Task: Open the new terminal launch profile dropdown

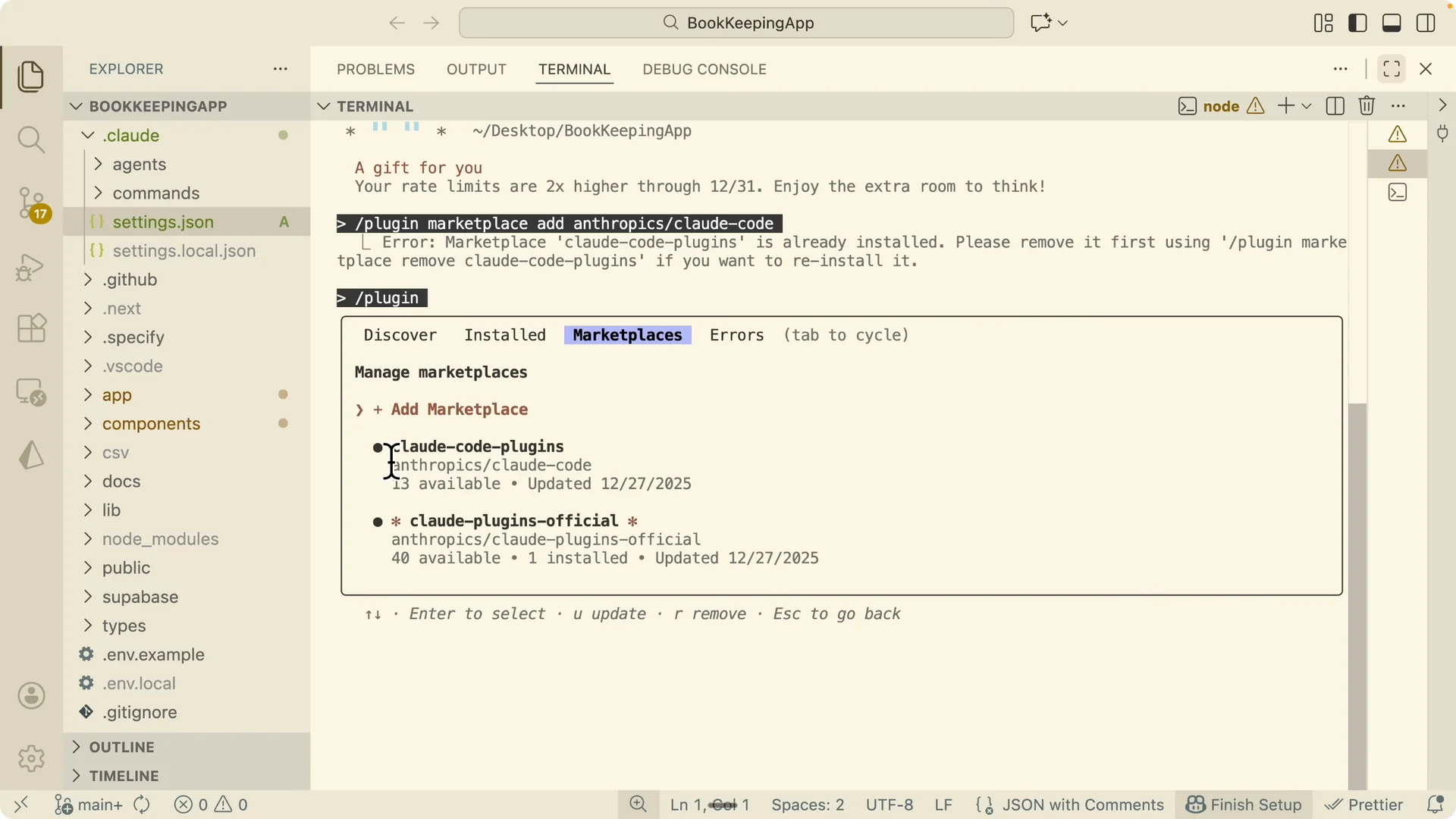Action: pos(1307,106)
